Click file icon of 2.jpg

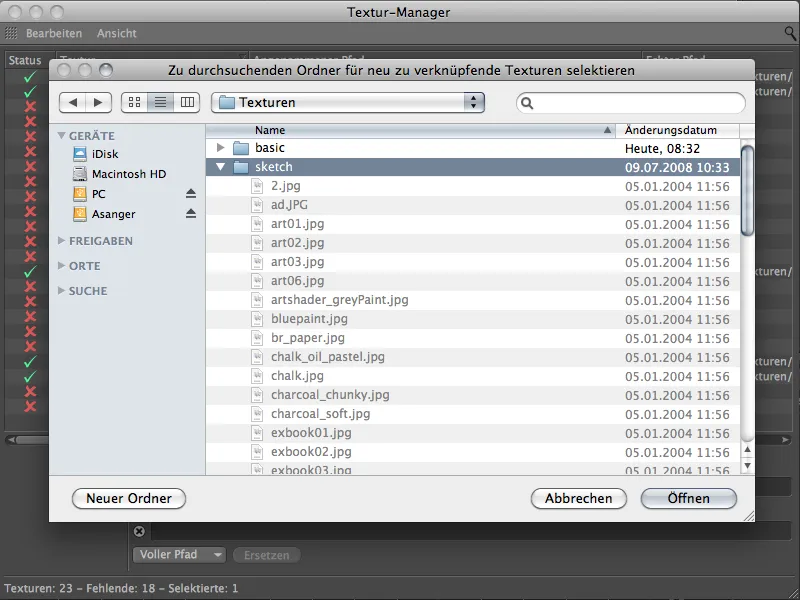coord(257,186)
